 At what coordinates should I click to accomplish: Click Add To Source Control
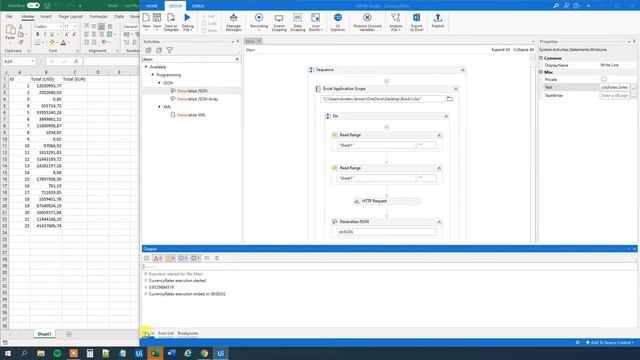(x=610, y=342)
